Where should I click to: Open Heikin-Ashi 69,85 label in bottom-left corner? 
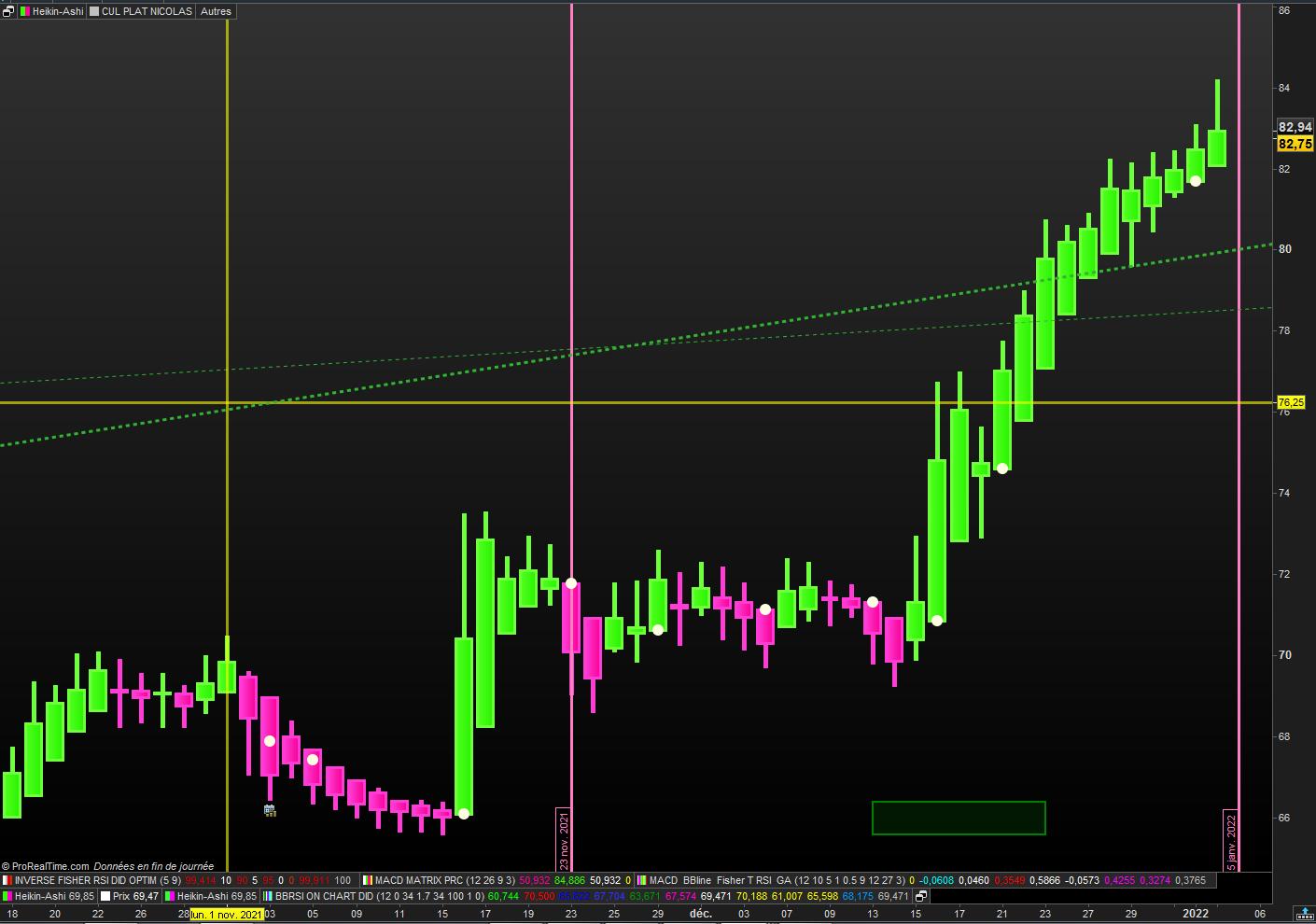(54, 896)
